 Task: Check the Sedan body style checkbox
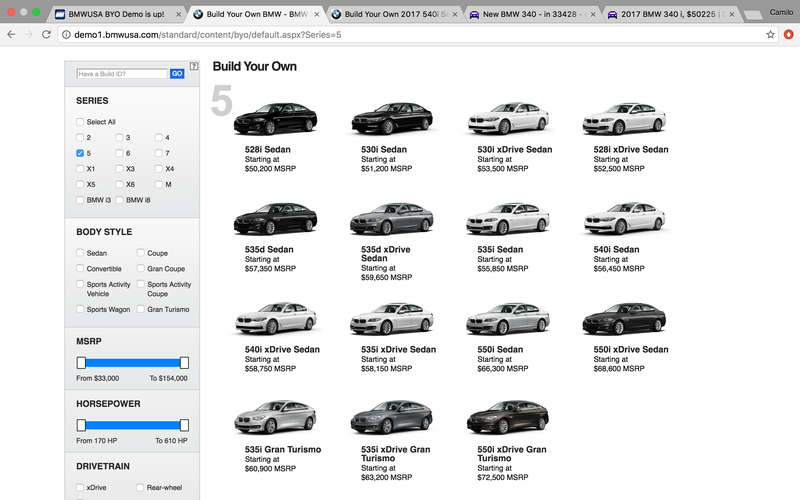point(80,253)
